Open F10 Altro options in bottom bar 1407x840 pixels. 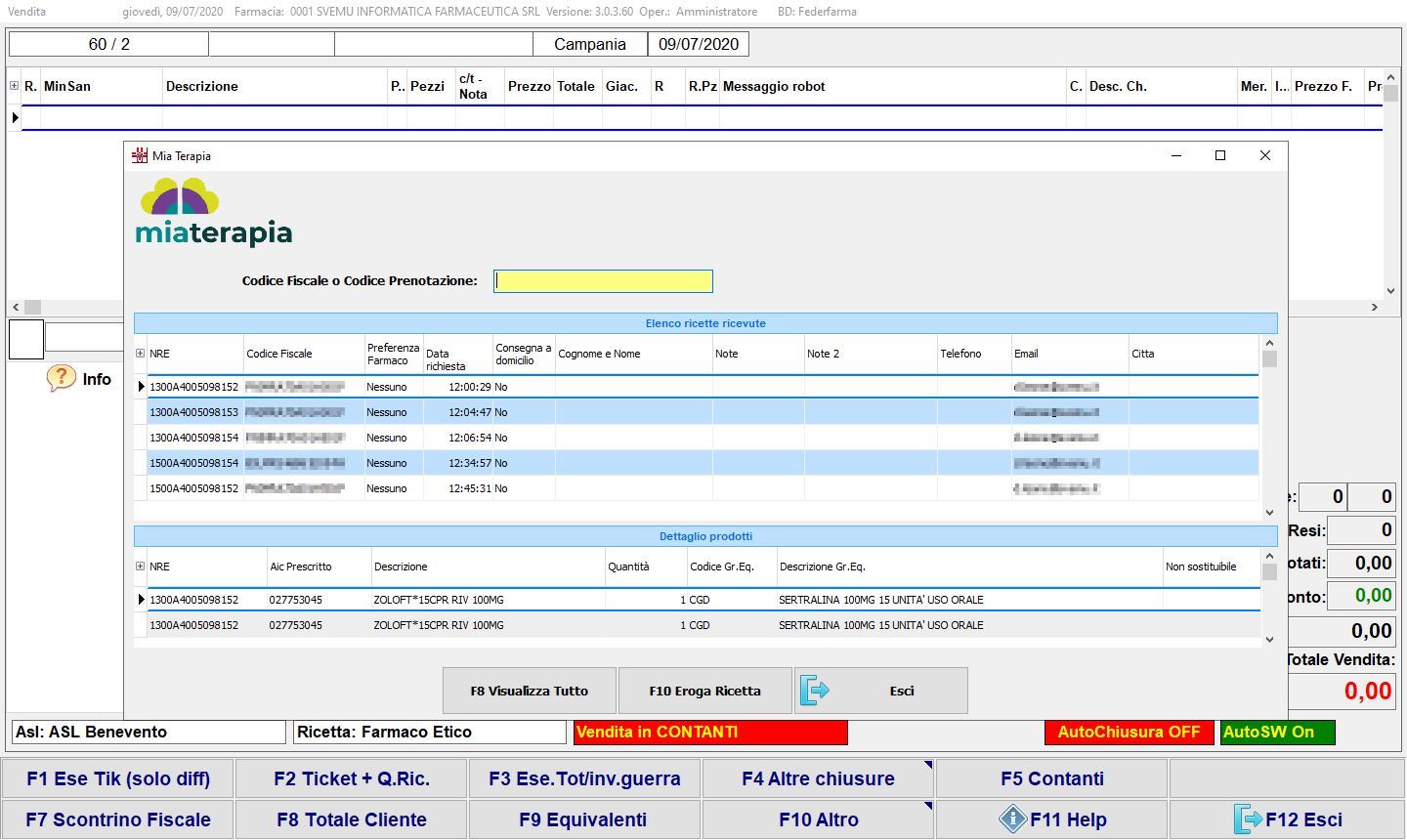tap(818, 819)
